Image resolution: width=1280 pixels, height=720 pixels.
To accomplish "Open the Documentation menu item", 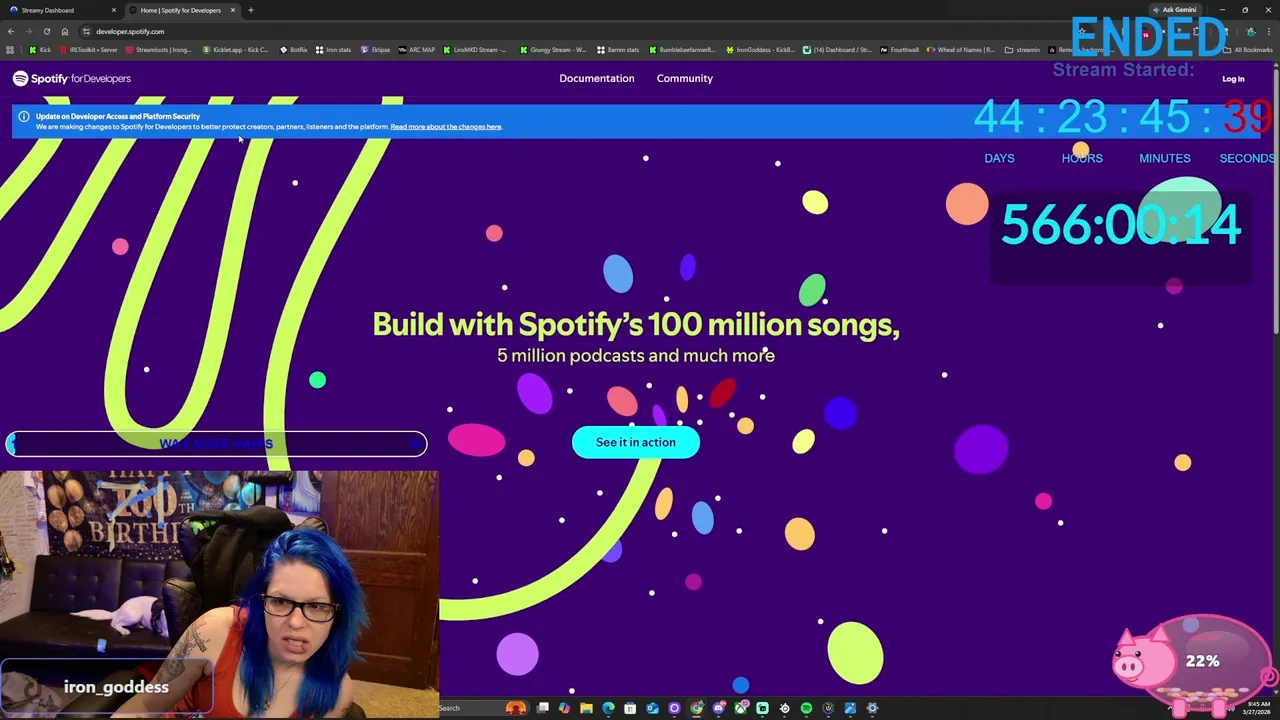I will [596, 78].
